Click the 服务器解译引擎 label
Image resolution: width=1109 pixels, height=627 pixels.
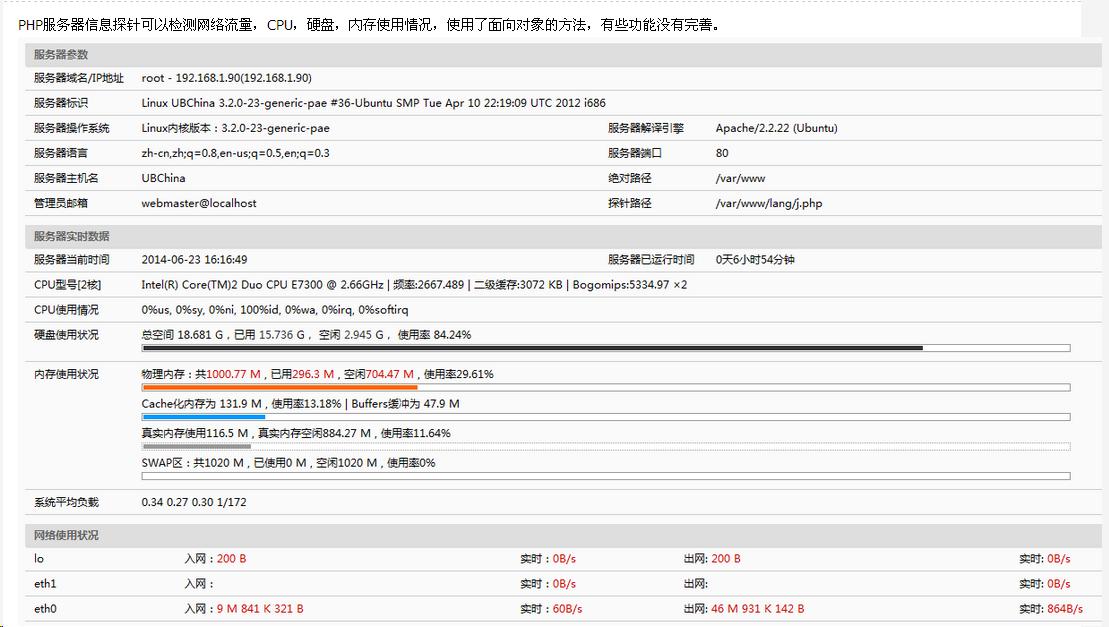coord(646,128)
